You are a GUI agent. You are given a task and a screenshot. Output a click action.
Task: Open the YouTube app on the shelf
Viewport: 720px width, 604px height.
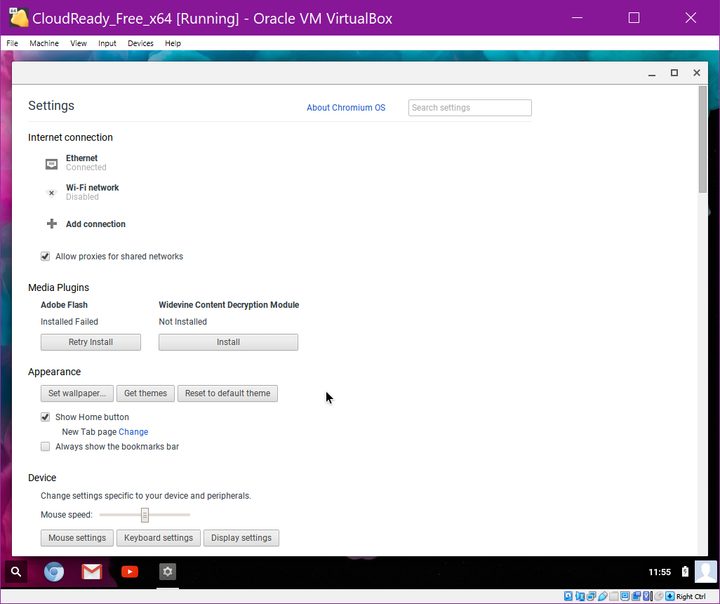coord(129,572)
